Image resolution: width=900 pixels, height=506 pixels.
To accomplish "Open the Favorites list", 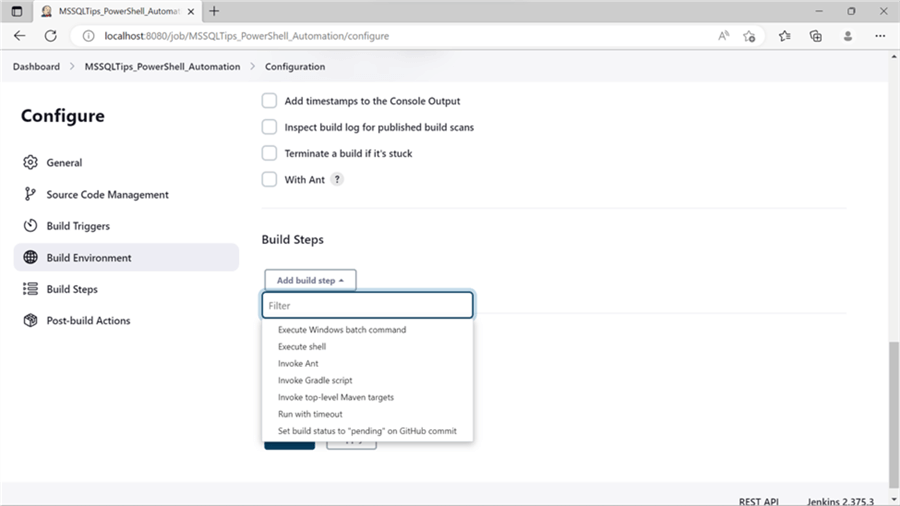I will (785, 36).
